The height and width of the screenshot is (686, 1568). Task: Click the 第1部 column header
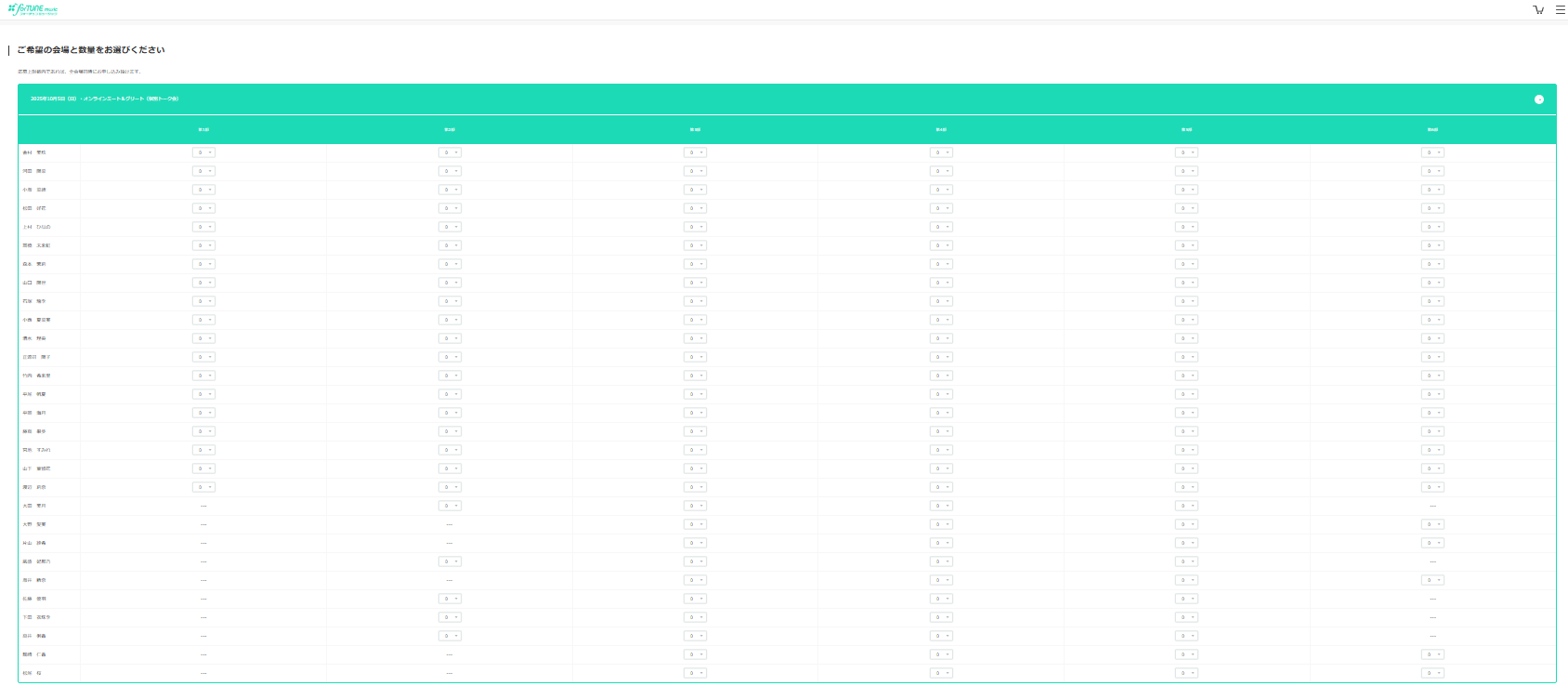click(x=203, y=129)
